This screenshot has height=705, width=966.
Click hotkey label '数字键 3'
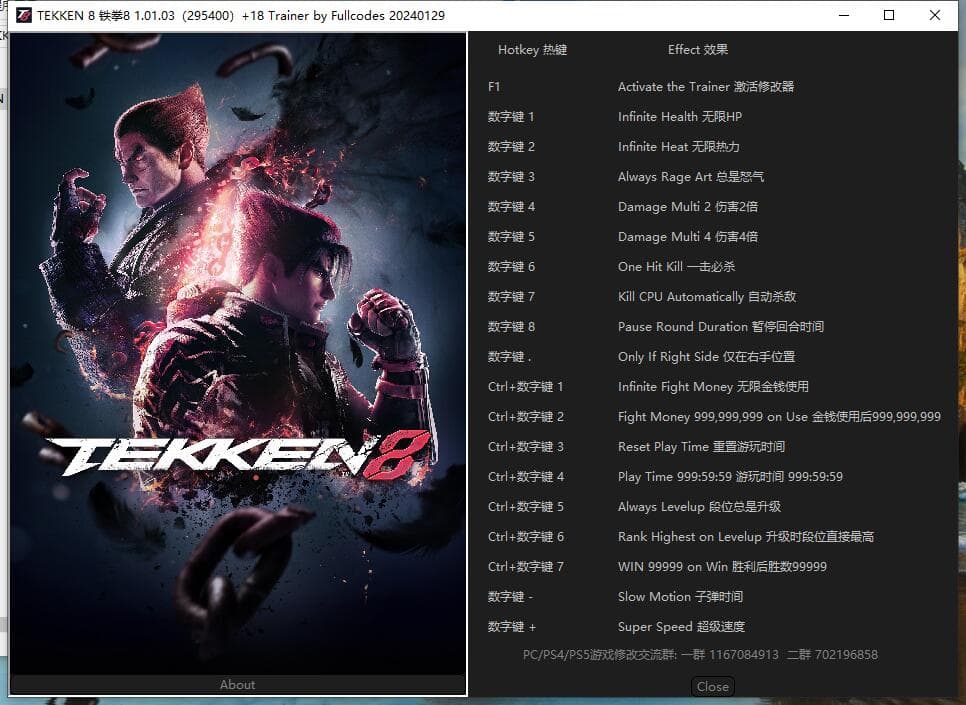pos(511,177)
